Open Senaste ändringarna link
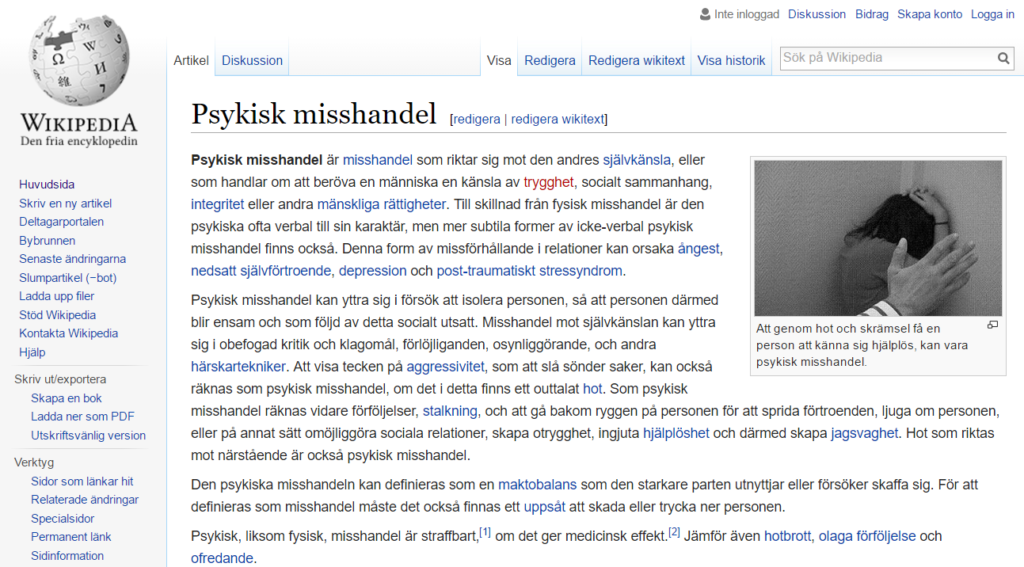 [x=72, y=259]
